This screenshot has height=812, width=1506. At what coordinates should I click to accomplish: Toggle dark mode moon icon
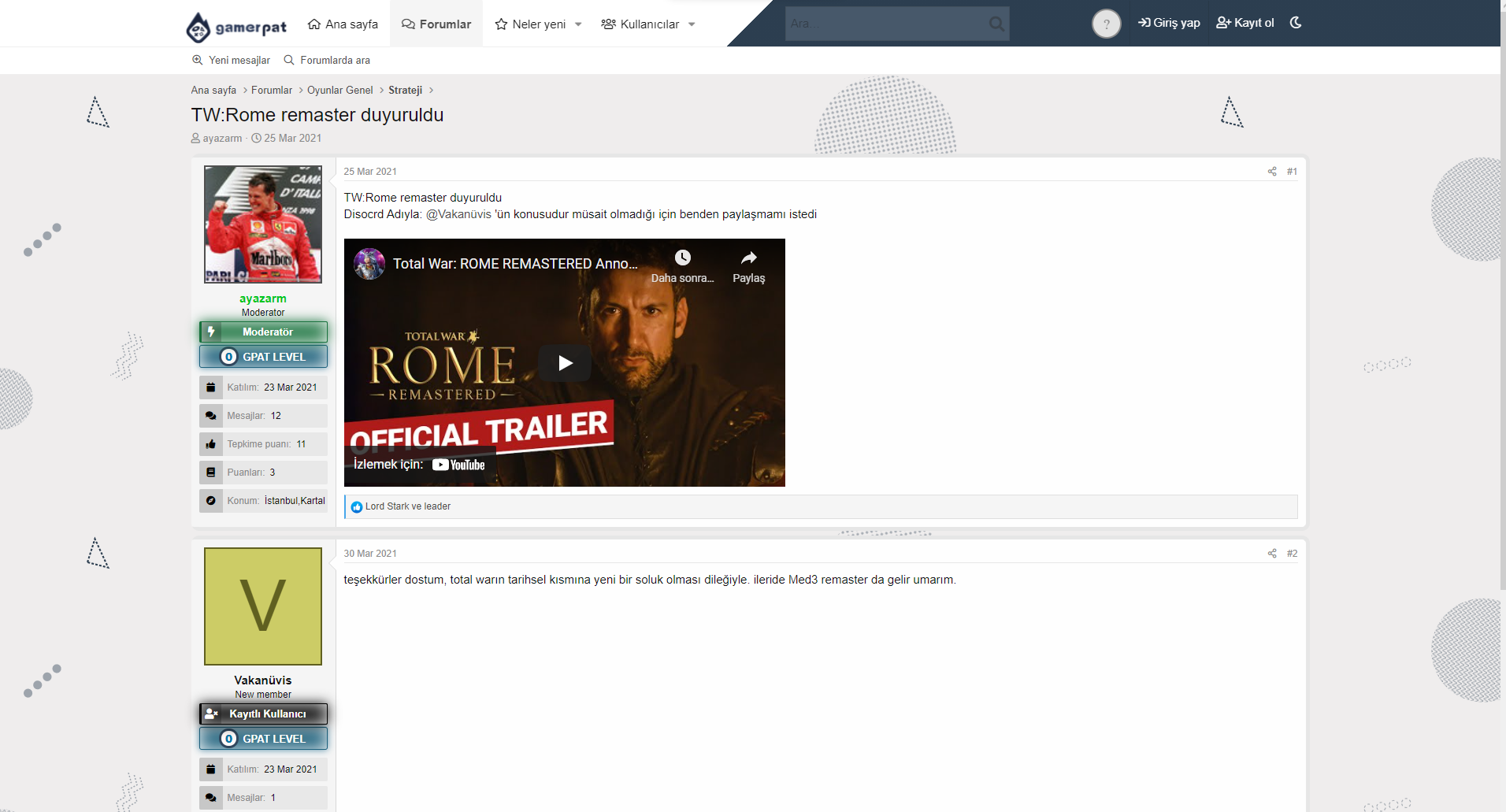[x=1296, y=23]
